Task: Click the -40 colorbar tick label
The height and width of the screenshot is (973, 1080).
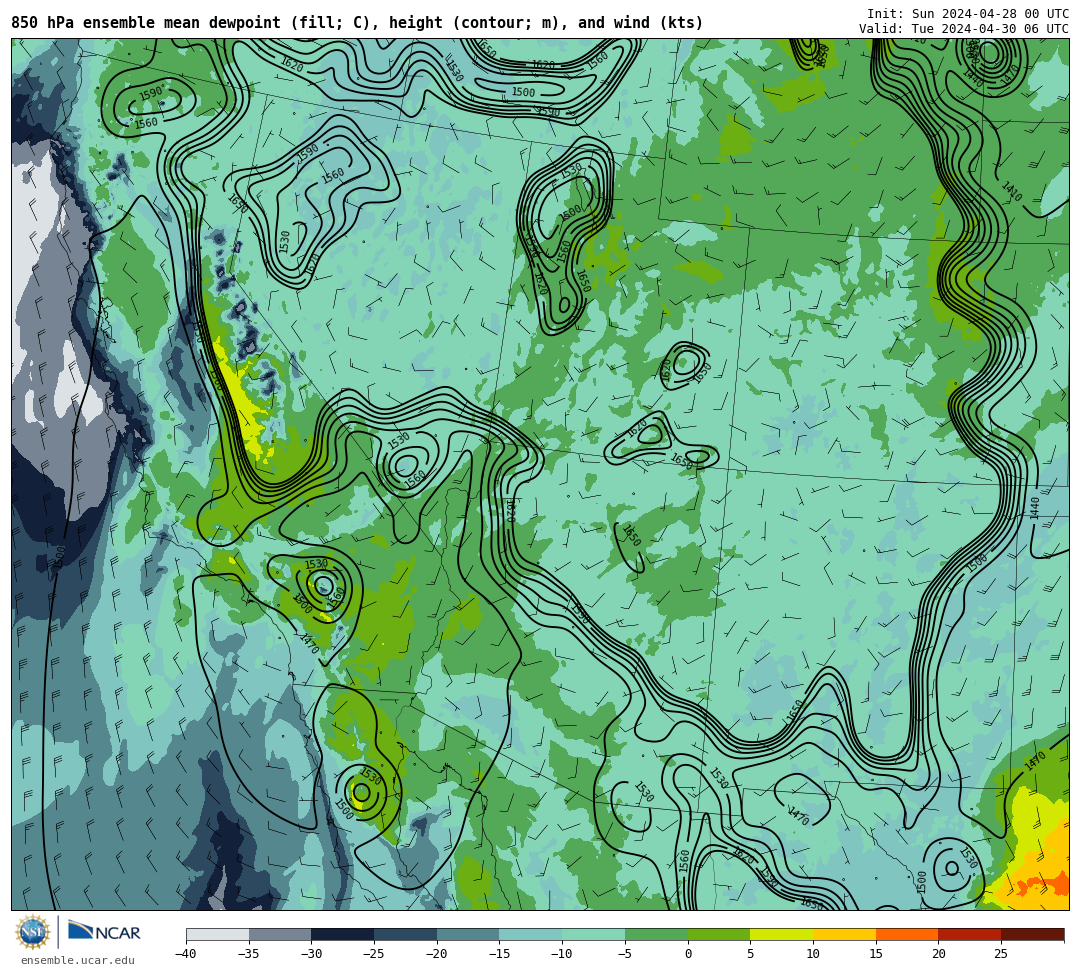Action: tap(186, 954)
